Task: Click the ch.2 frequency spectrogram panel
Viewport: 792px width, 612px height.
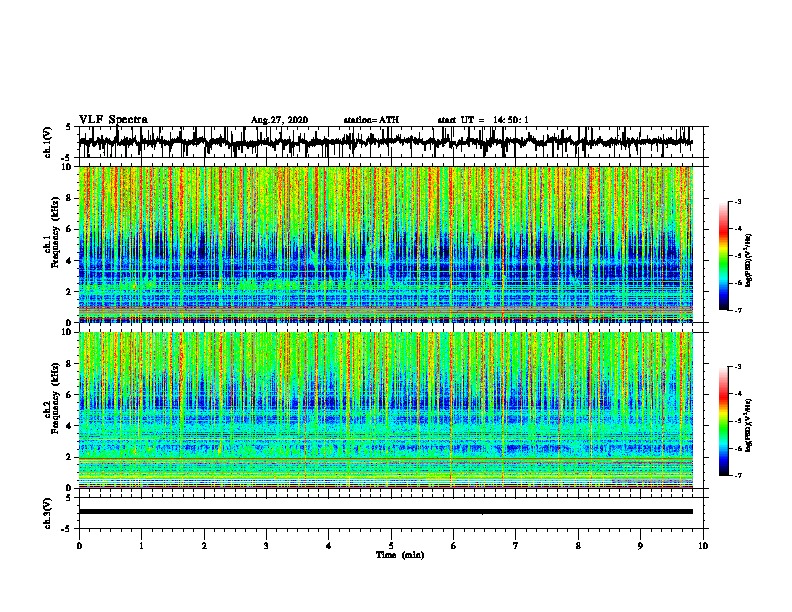Action: click(386, 410)
